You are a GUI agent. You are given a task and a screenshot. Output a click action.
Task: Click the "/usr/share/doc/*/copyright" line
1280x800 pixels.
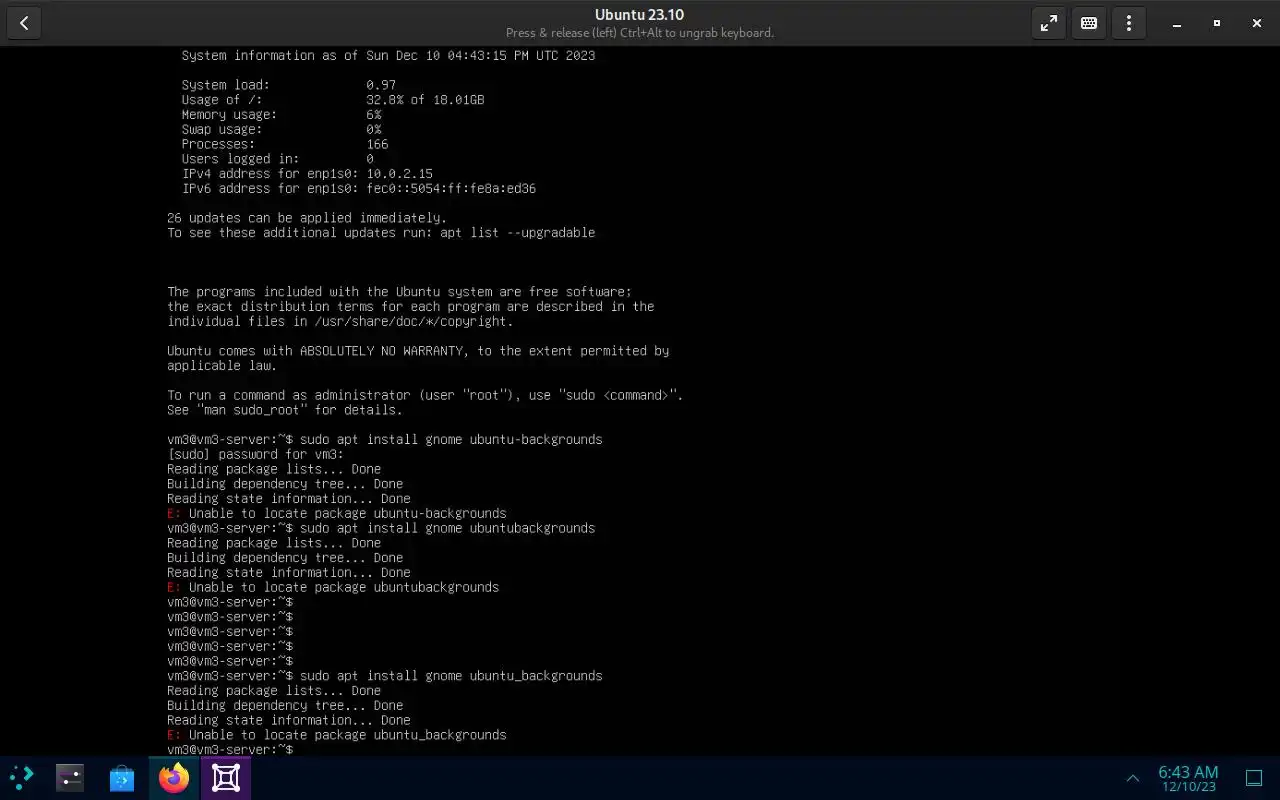340,322
